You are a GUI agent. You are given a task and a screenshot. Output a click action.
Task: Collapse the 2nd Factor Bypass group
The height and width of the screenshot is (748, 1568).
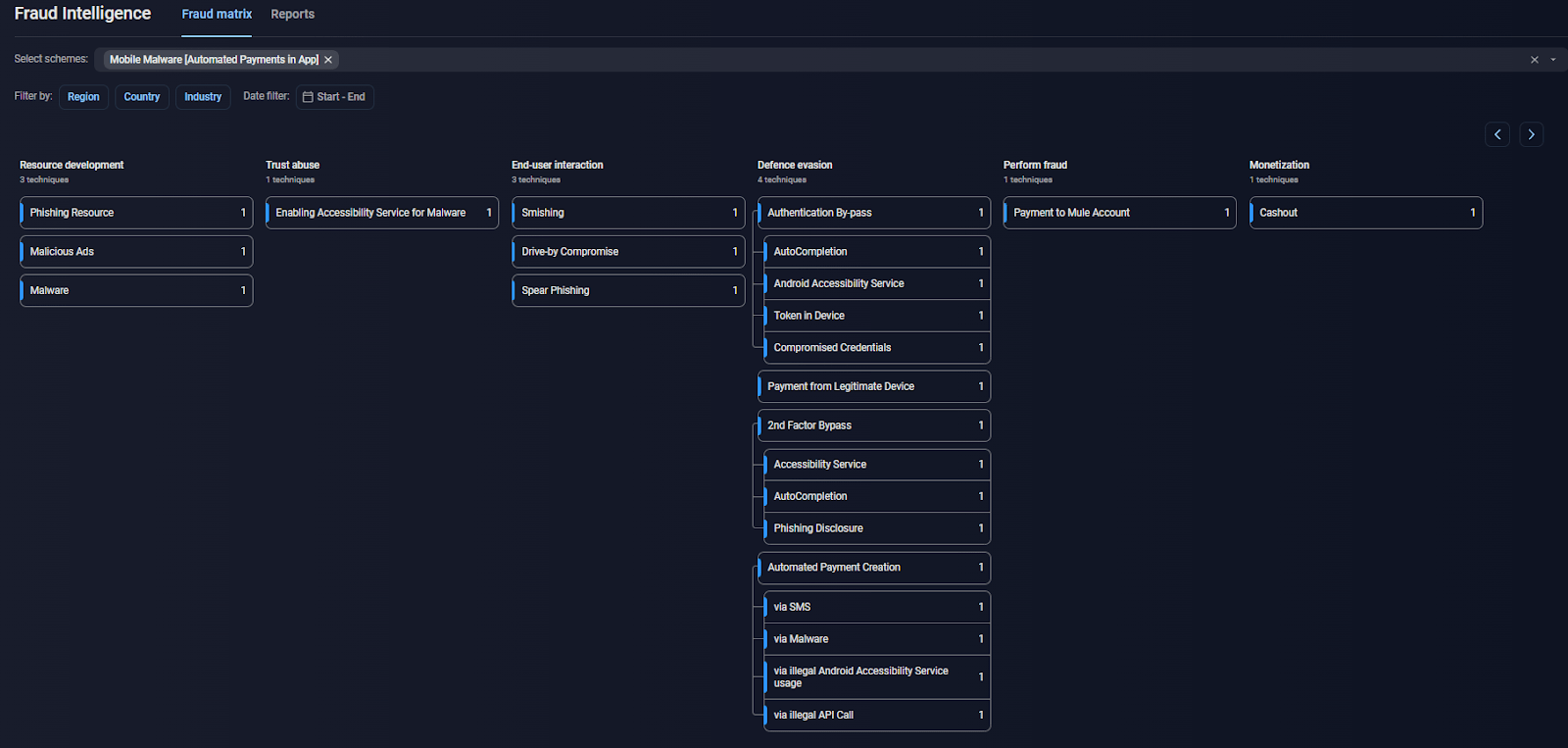click(x=874, y=425)
